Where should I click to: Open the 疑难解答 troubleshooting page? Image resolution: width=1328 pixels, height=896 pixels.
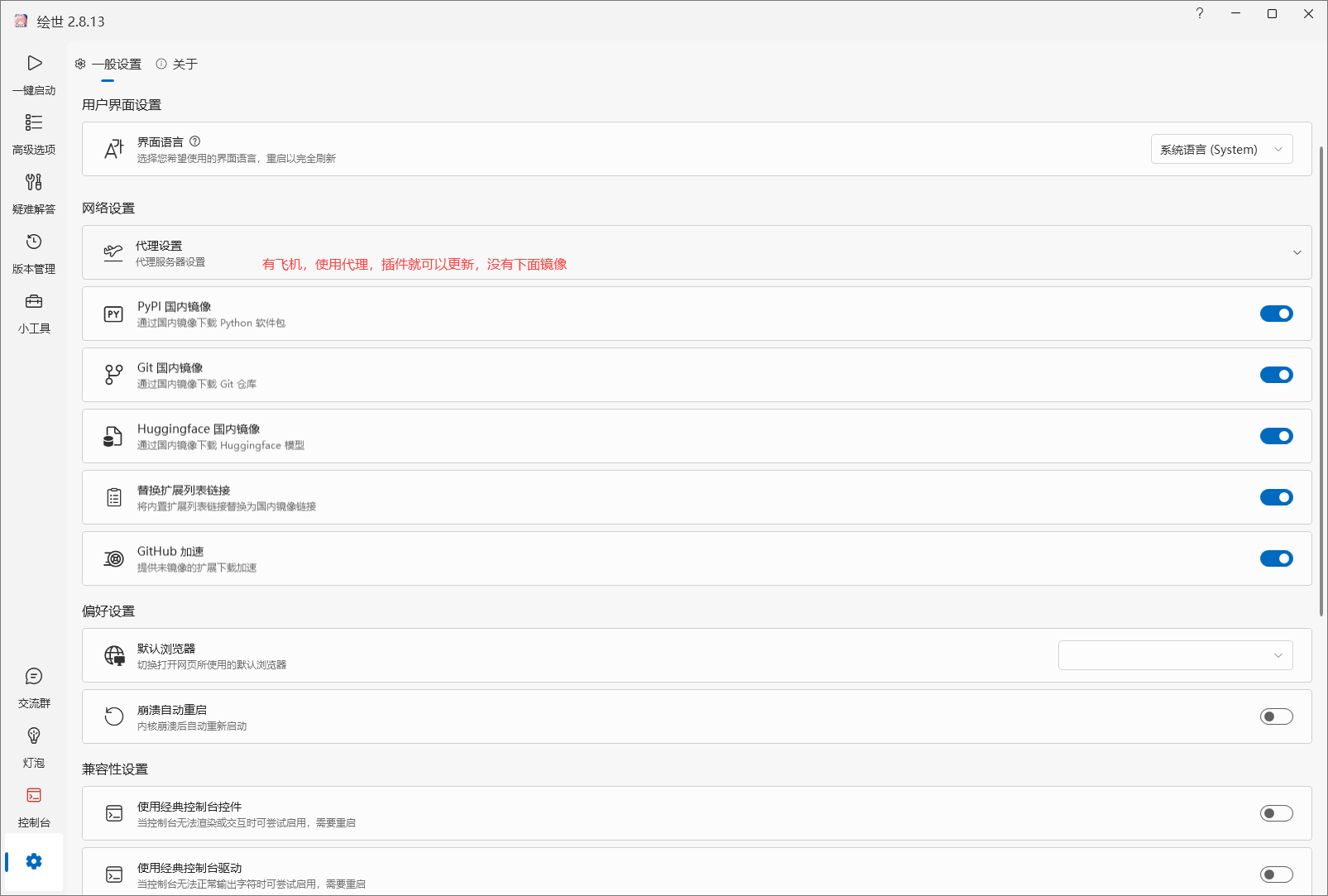click(34, 194)
